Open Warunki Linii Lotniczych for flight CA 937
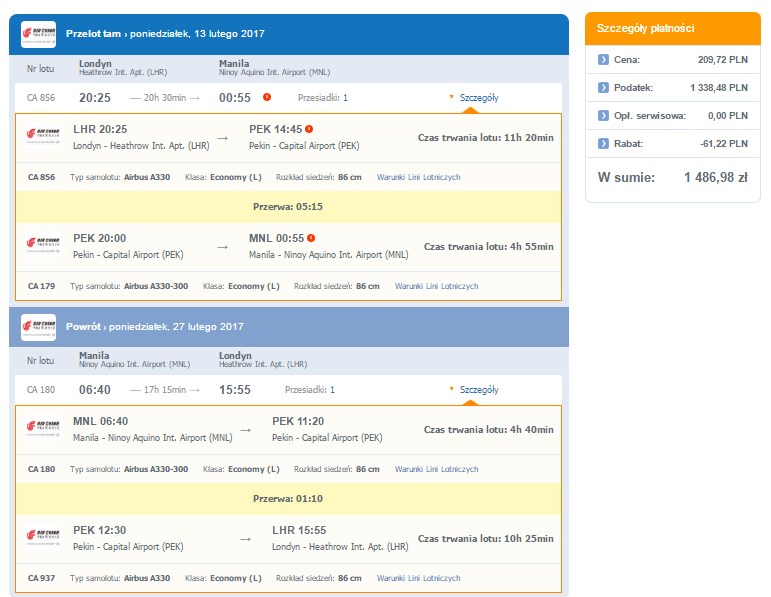The height and width of the screenshot is (597, 771). (x=418, y=578)
